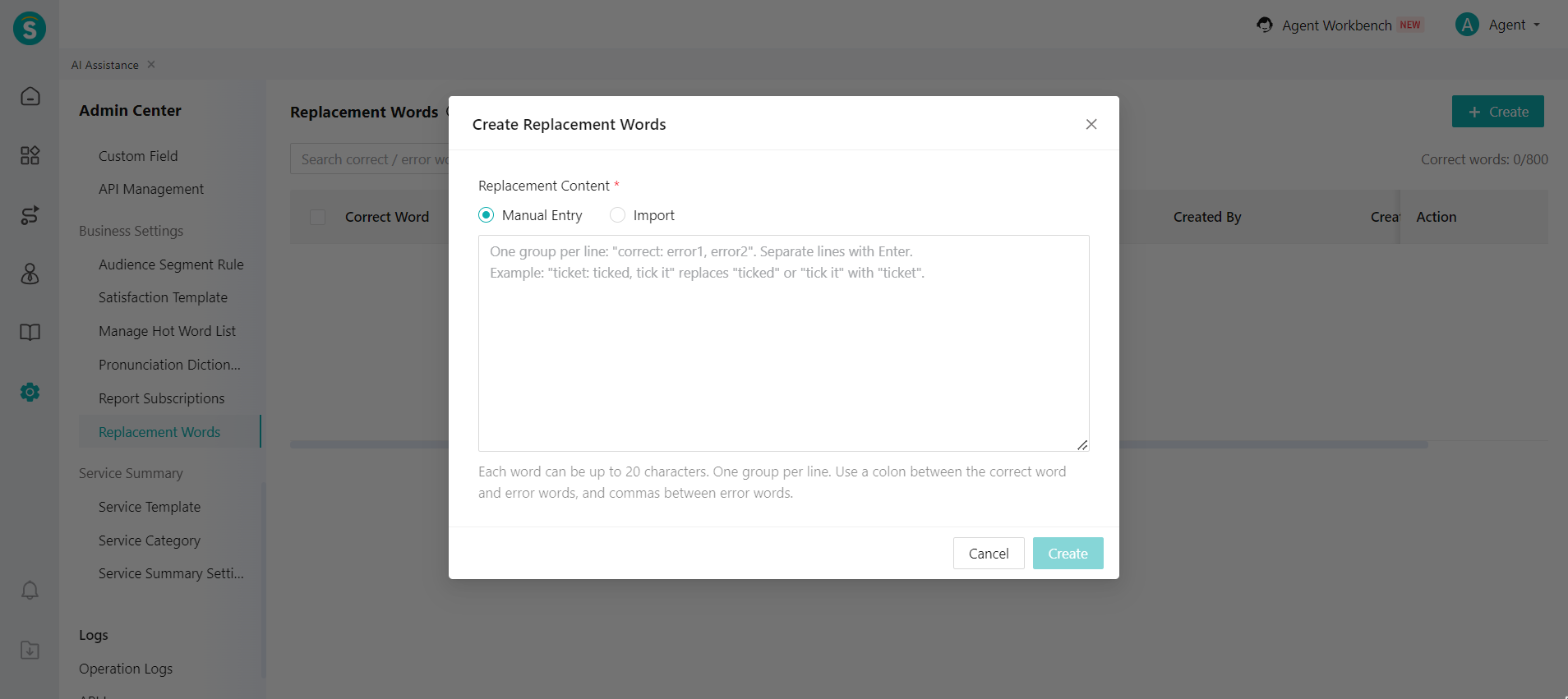Open the download folder icon
This screenshot has width=1568, height=699.
30,650
